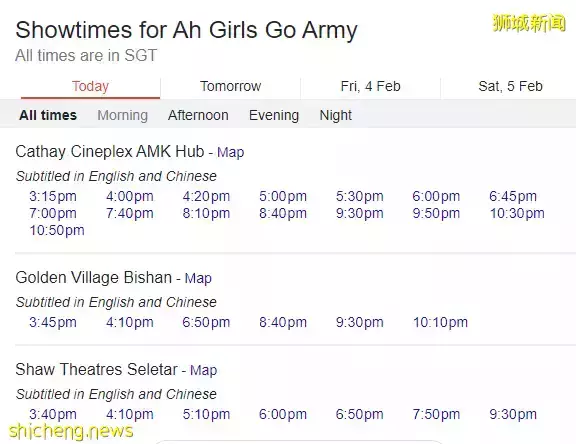Switch to the Tomorrow tab
The image size is (576, 444).
point(230,86)
